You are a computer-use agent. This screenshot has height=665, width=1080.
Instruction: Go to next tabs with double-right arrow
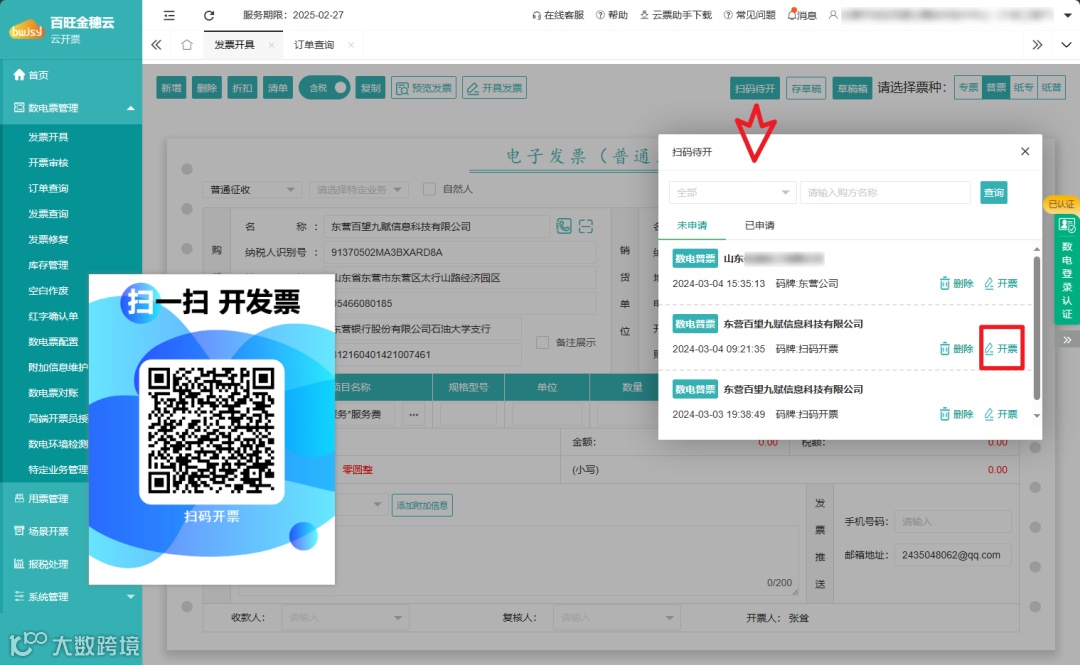(x=1037, y=45)
